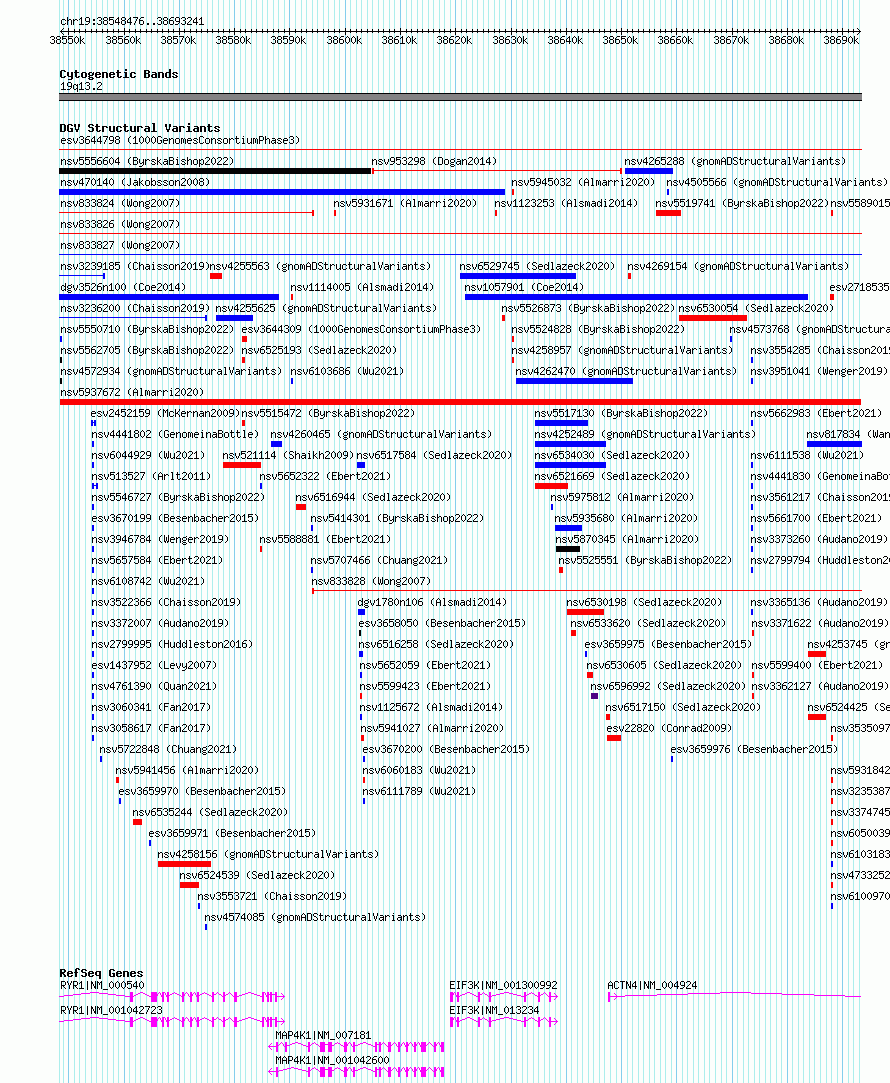Screen dimensions: 890x1083
Task: Click the nsv6530198 red variant bar
Action: [x=585, y=612]
